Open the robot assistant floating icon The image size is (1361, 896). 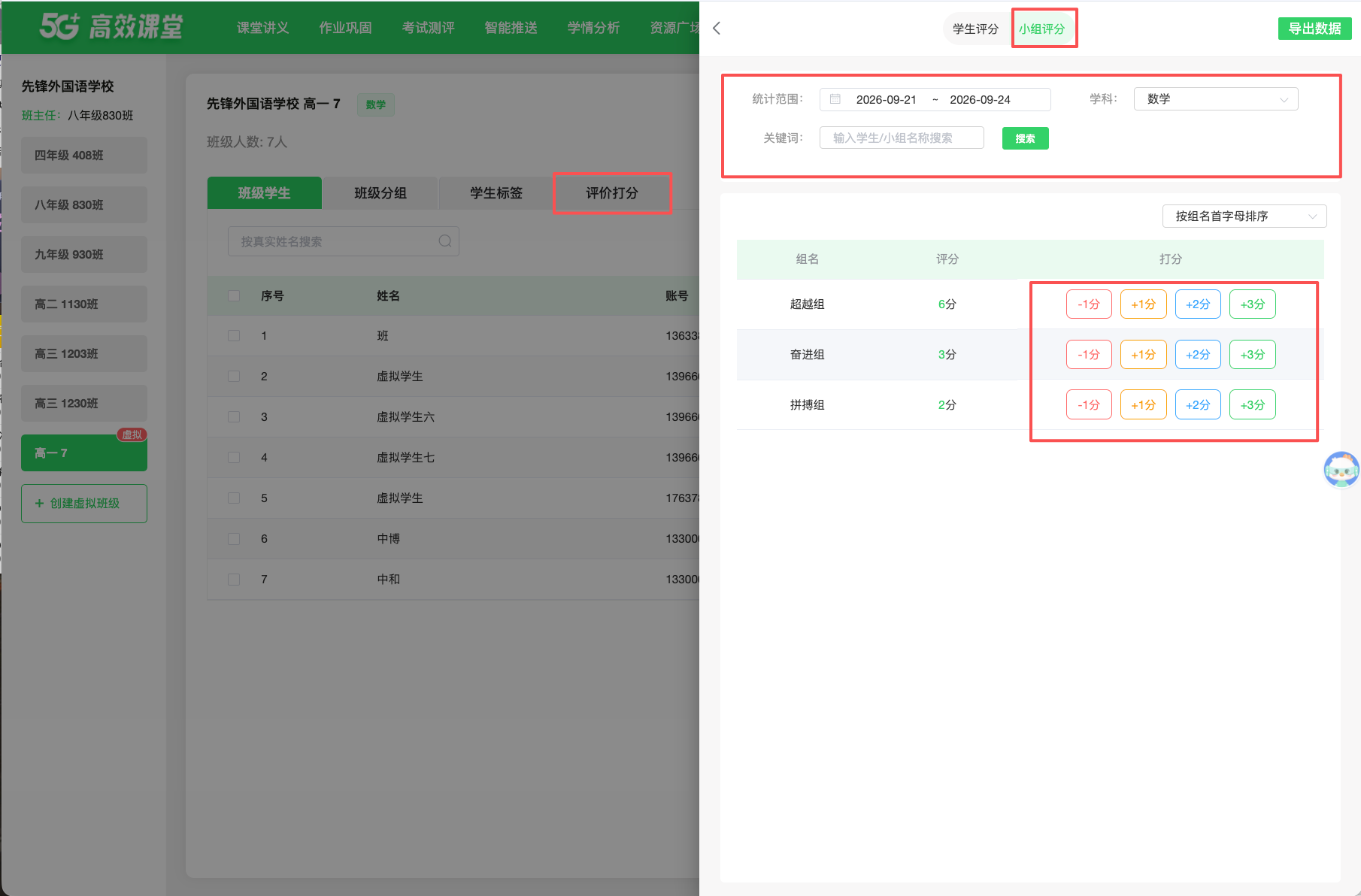point(1341,470)
